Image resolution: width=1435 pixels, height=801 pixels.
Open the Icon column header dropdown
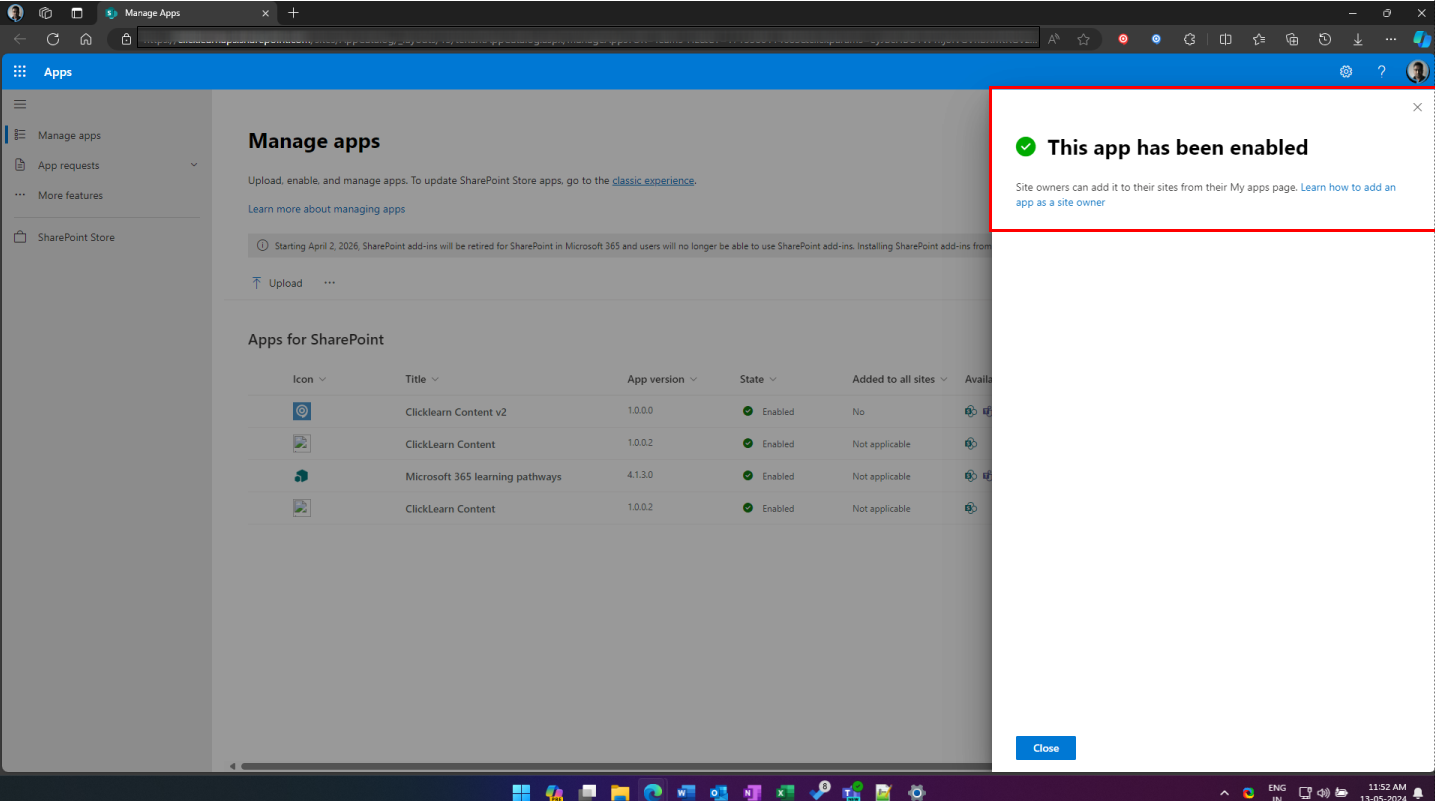pyautogui.click(x=309, y=379)
